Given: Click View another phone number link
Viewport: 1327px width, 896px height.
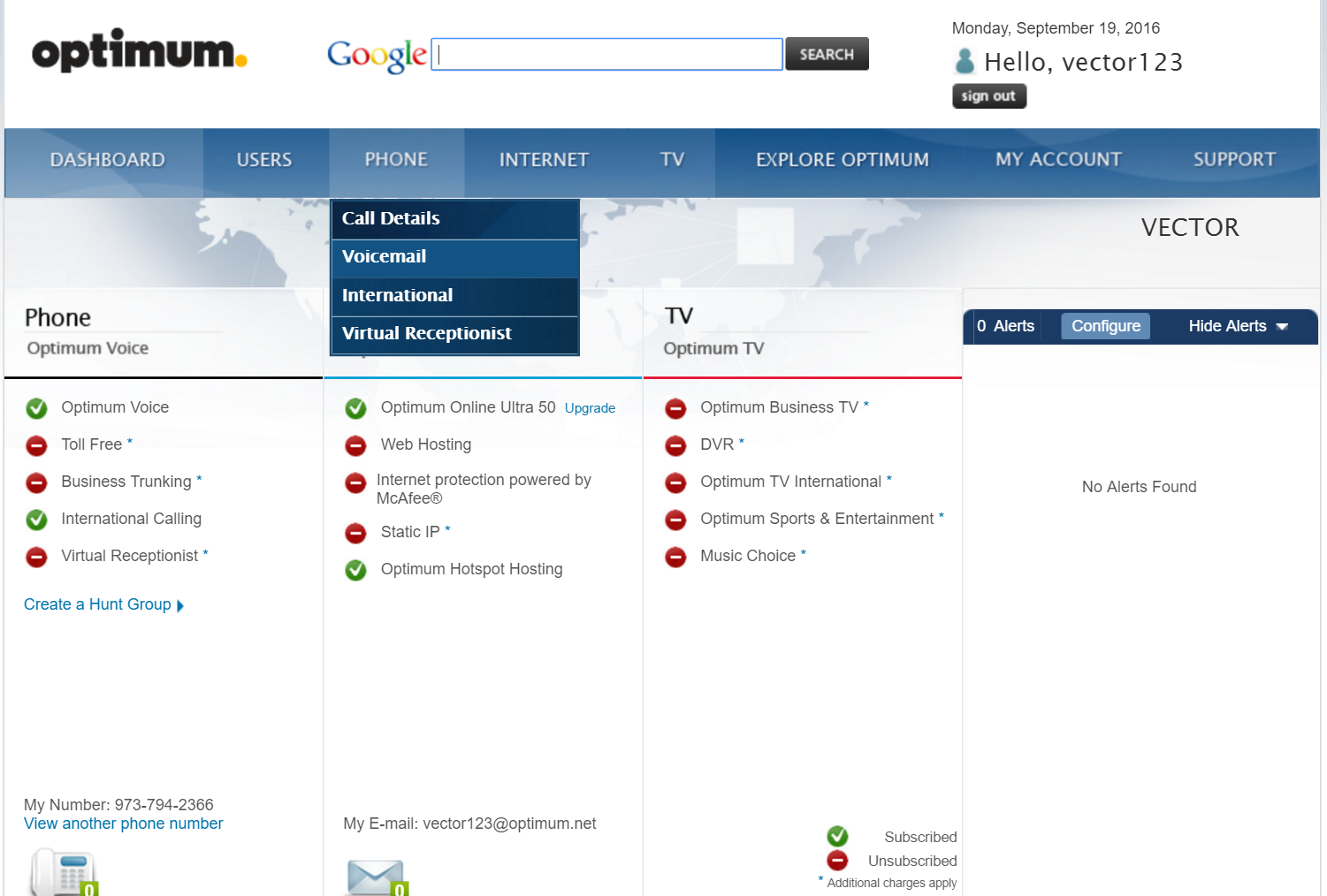Looking at the screenshot, I should (x=123, y=824).
